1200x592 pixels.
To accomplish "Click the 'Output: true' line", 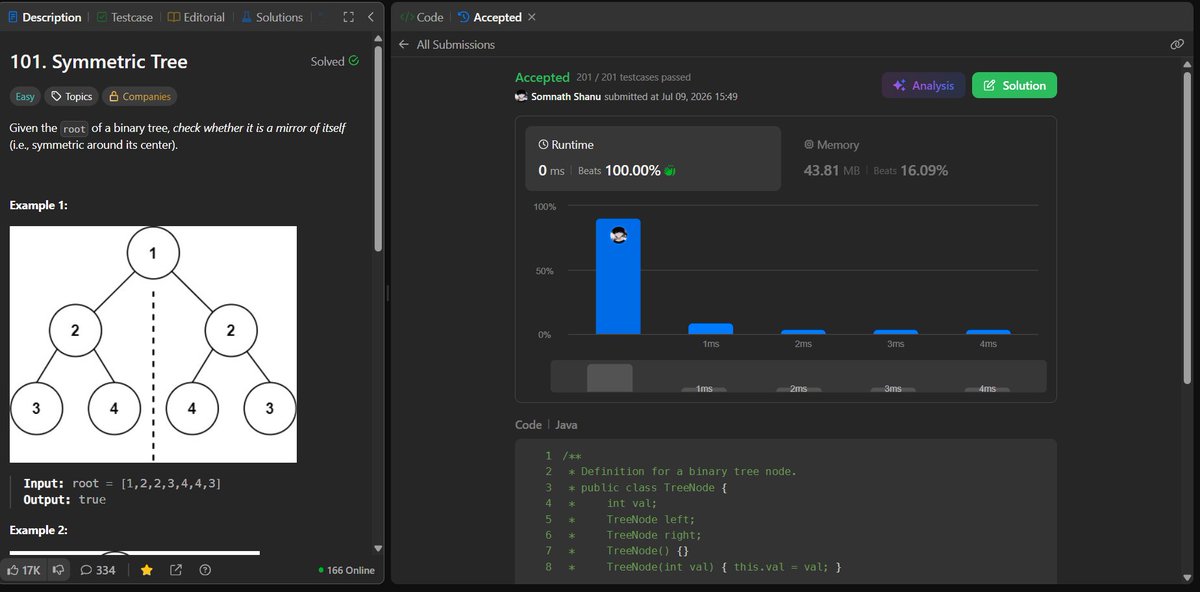I will [x=65, y=499].
